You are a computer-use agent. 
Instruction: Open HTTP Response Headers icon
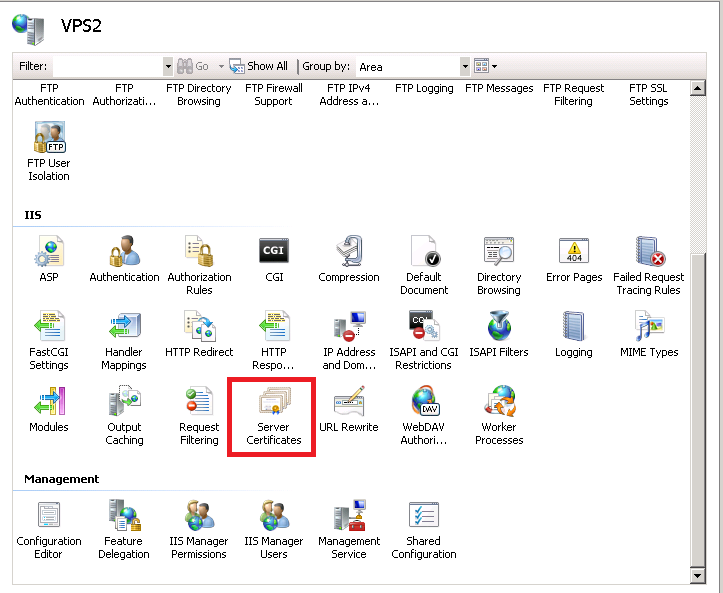[274, 340]
